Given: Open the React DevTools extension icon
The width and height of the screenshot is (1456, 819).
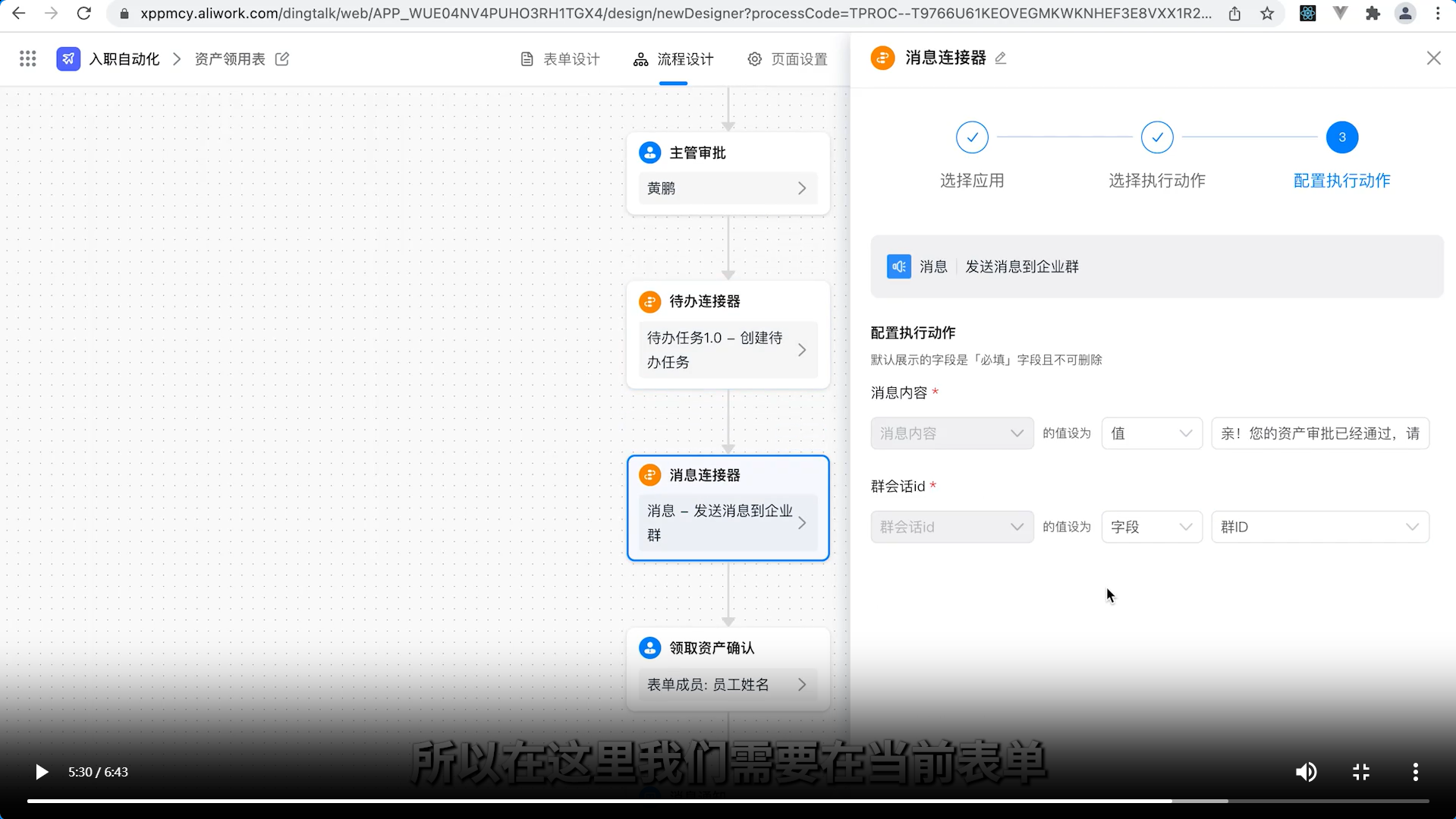Looking at the screenshot, I should [1307, 13].
